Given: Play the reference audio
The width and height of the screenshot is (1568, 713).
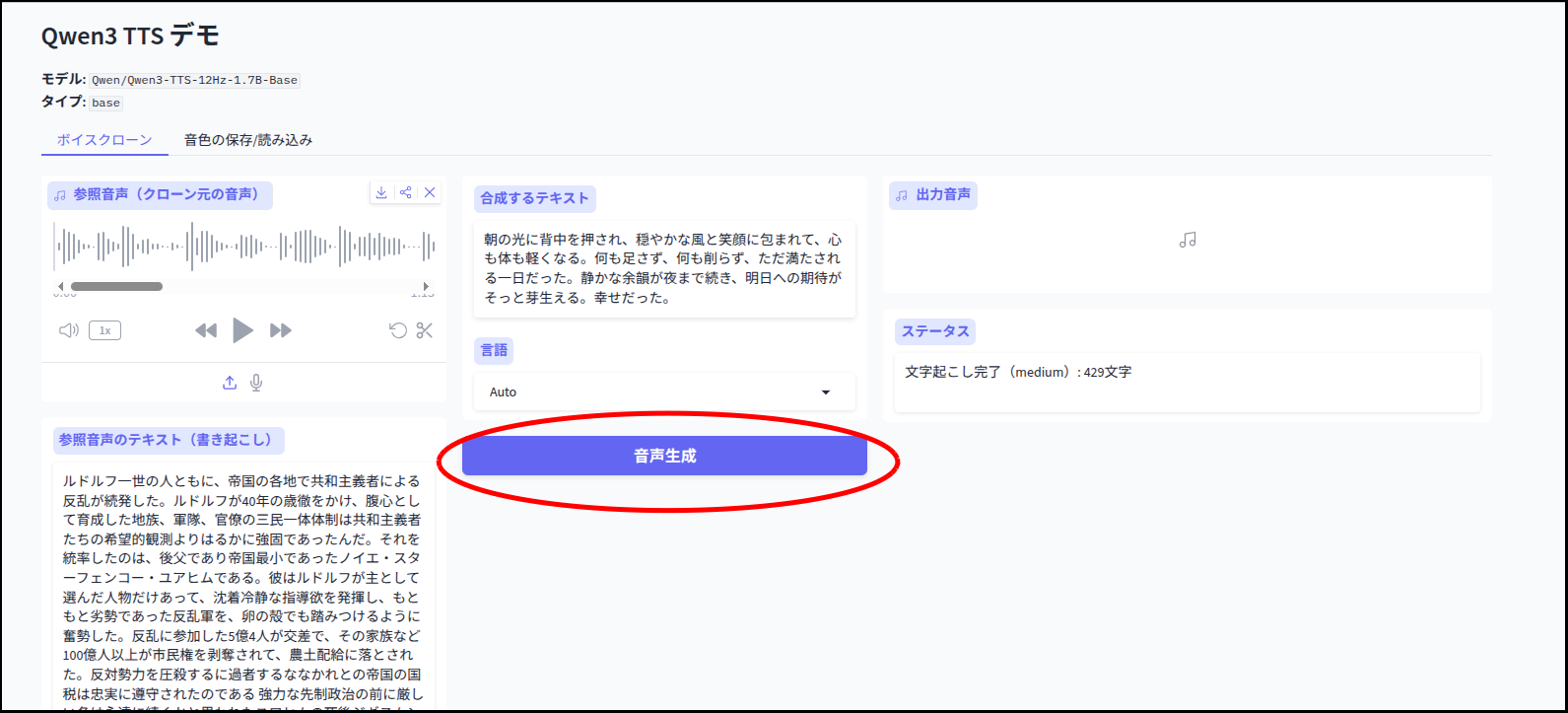Looking at the screenshot, I should pos(242,330).
